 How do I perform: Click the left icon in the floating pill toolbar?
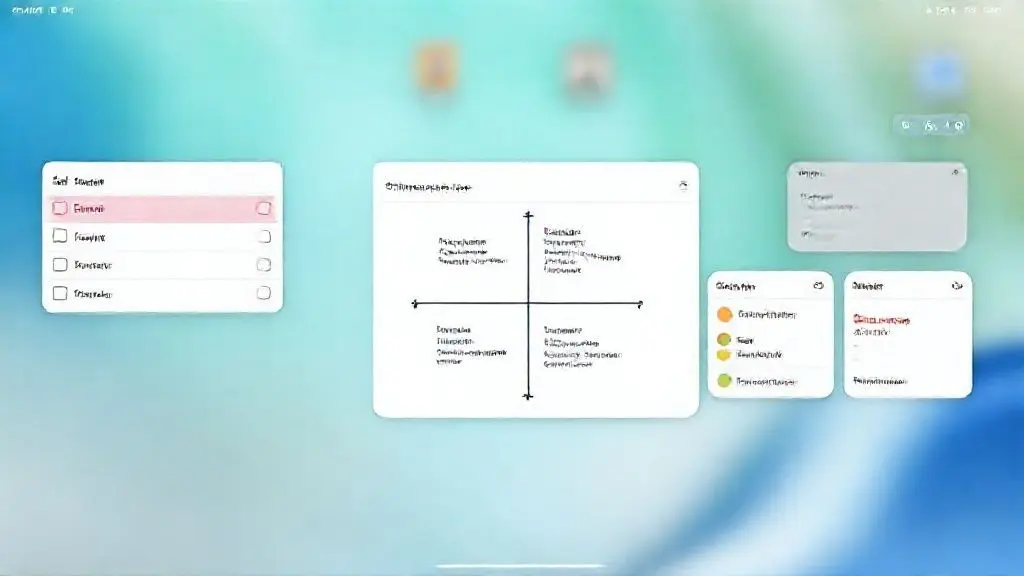(907, 125)
